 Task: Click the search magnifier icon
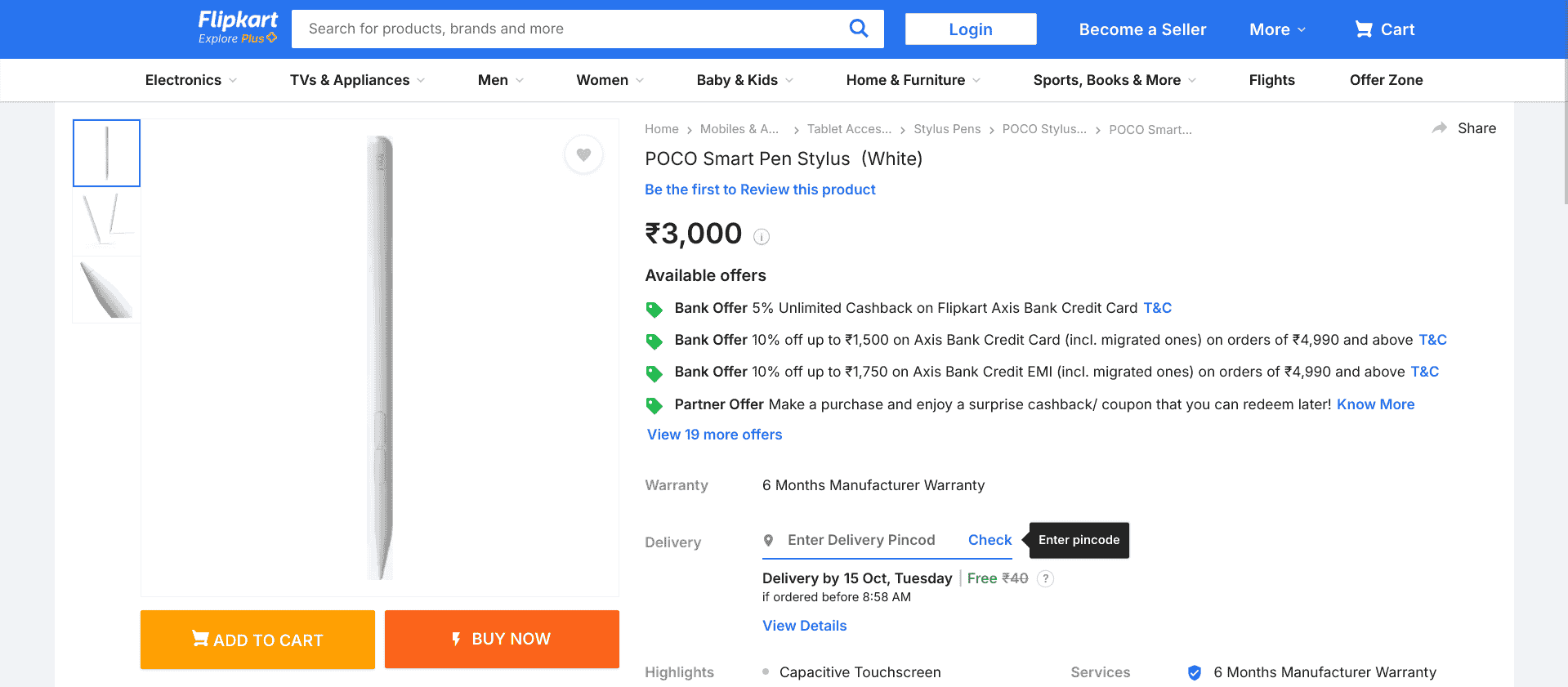coord(858,29)
